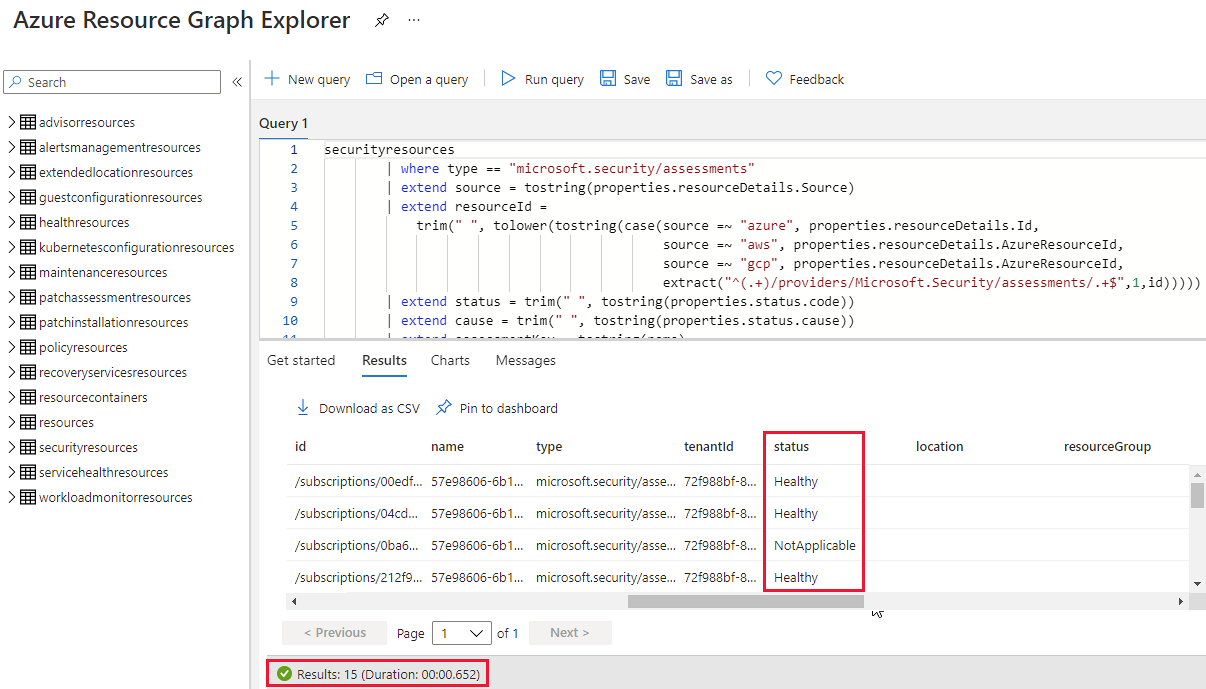The width and height of the screenshot is (1206, 689).
Task: Switch to the Get started tab
Action: pos(301,360)
